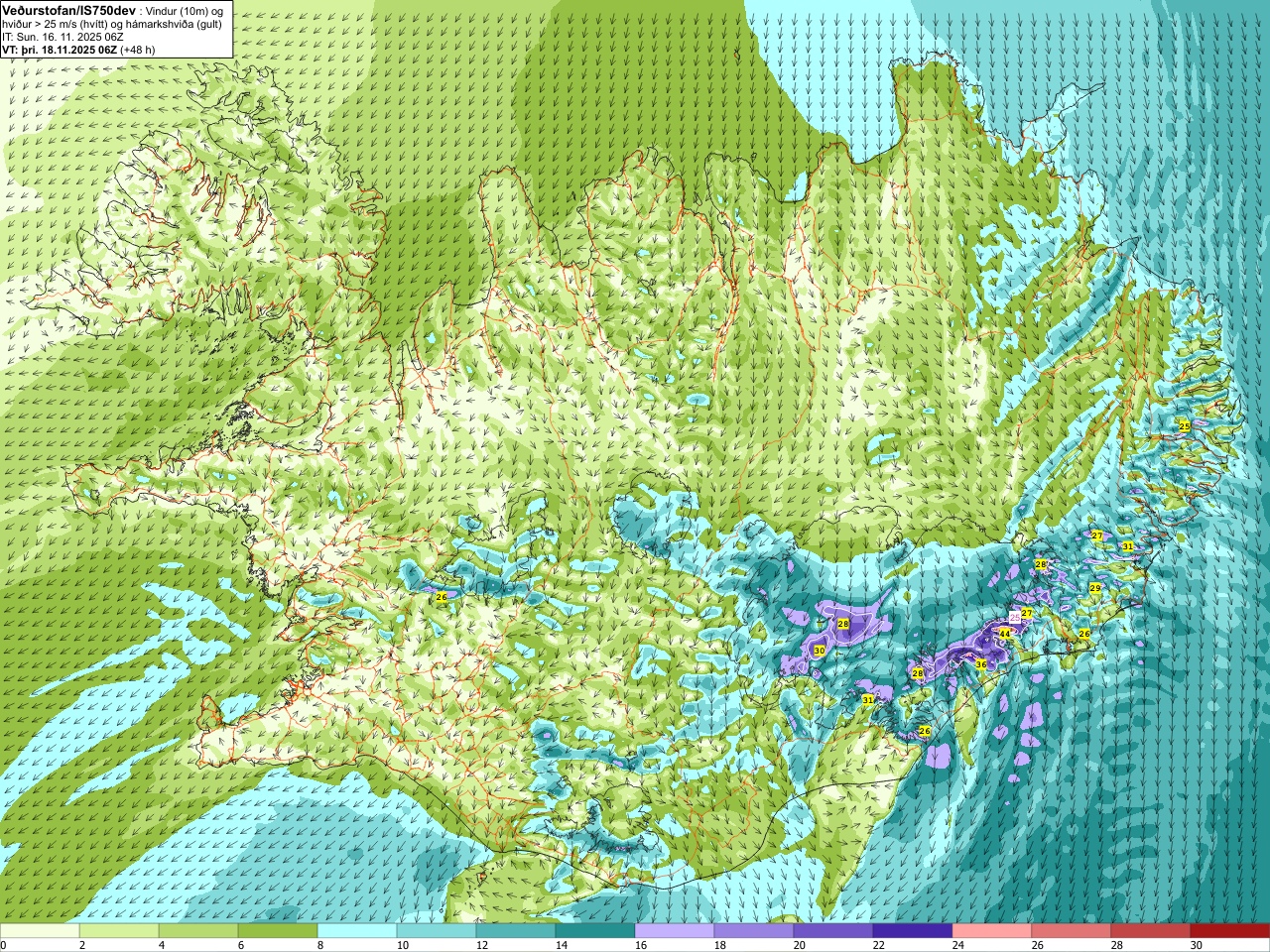This screenshot has width=1270, height=952.
Task: Click the Veðurstofan/IS750dev title text
Action: click(x=68, y=9)
